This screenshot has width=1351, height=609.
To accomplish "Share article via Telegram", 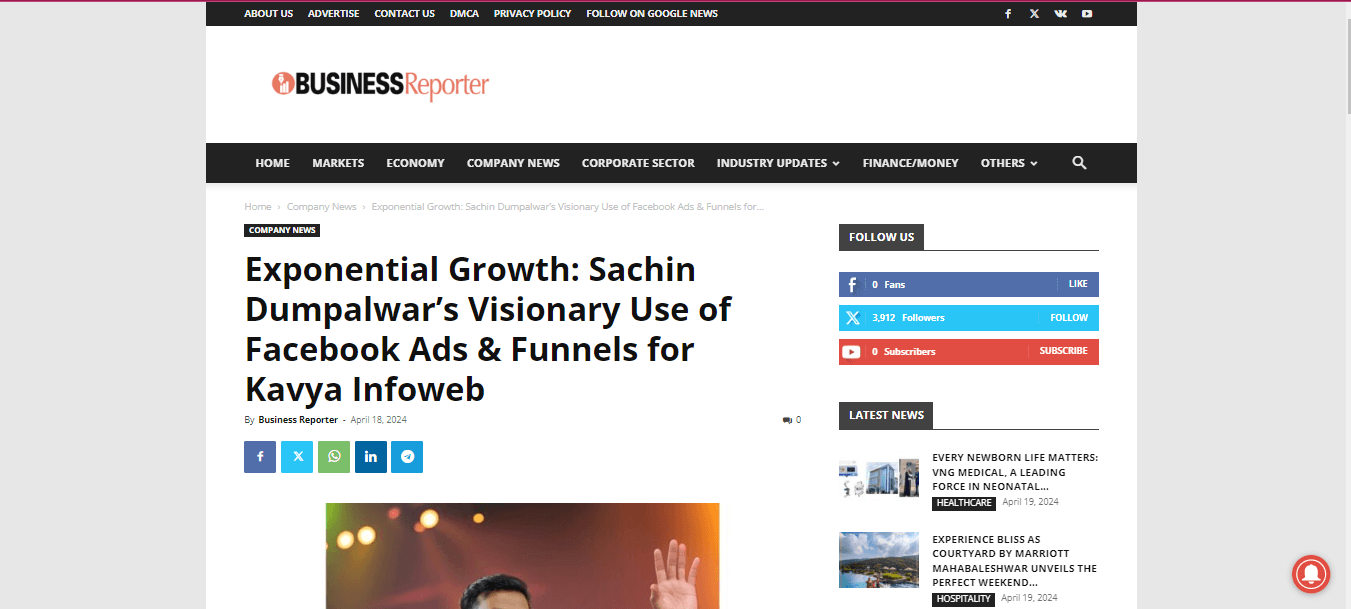I will click(x=407, y=457).
